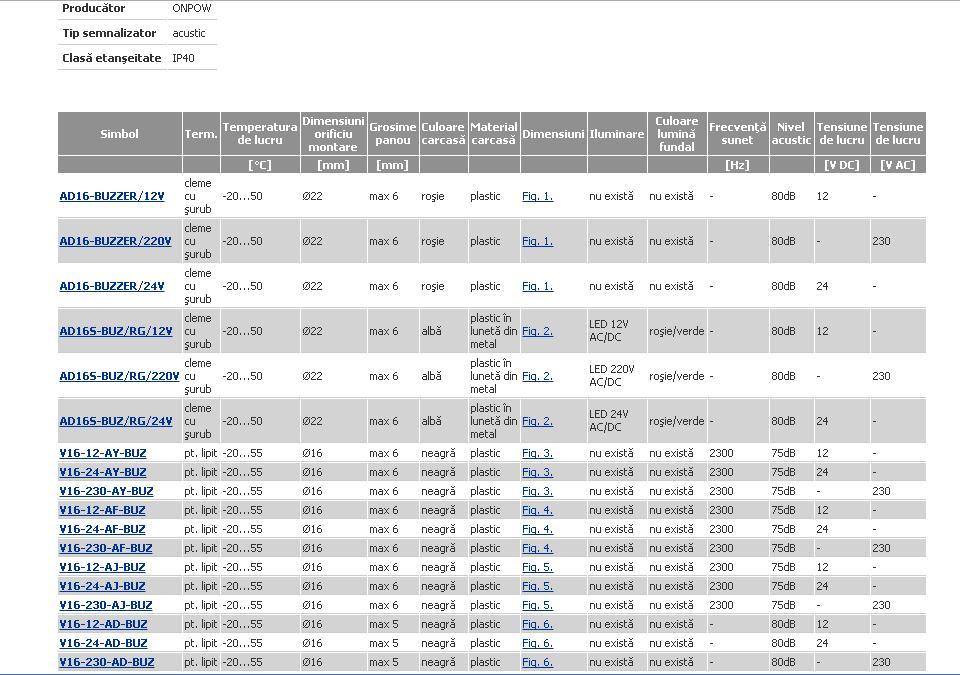The height and width of the screenshot is (675, 960).
Task: Select the 'IP40' value
Action: (184, 58)
